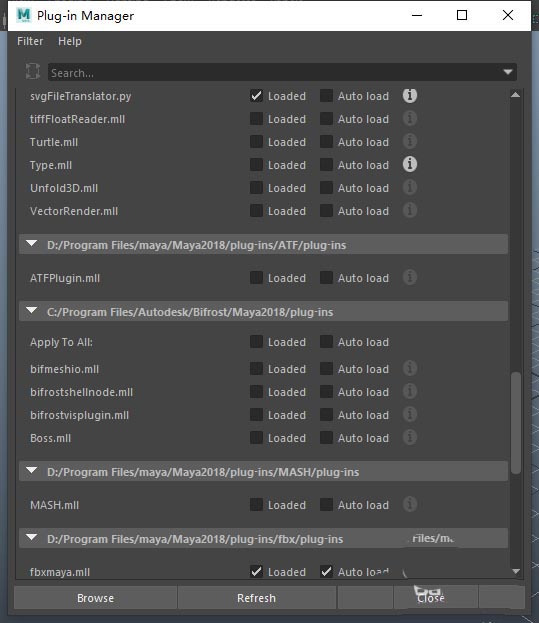Check Loaded for MASH.mll

pos(256,505)
